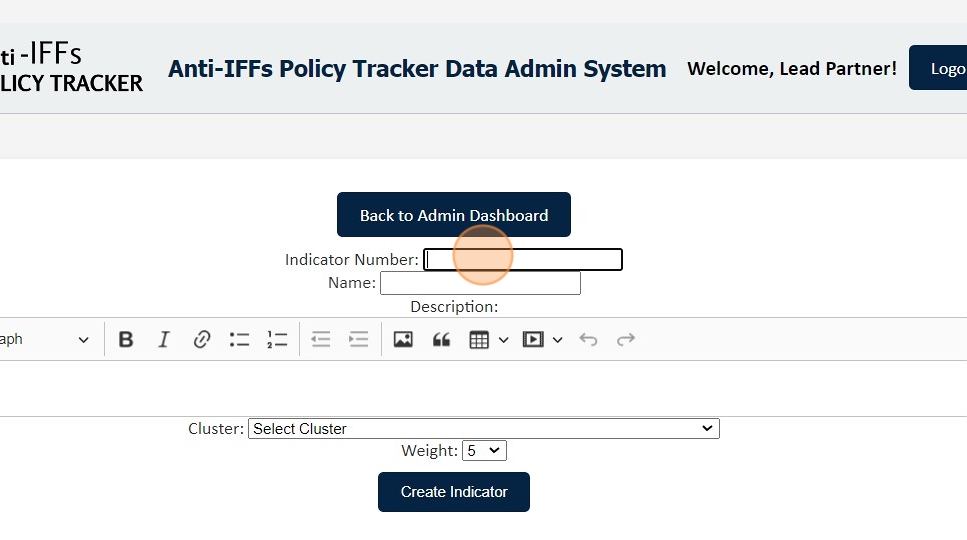Image resolution: width=967 pixels, height=540 pixels.
Task: Click the insert table icon
Action: coord(479,340)
